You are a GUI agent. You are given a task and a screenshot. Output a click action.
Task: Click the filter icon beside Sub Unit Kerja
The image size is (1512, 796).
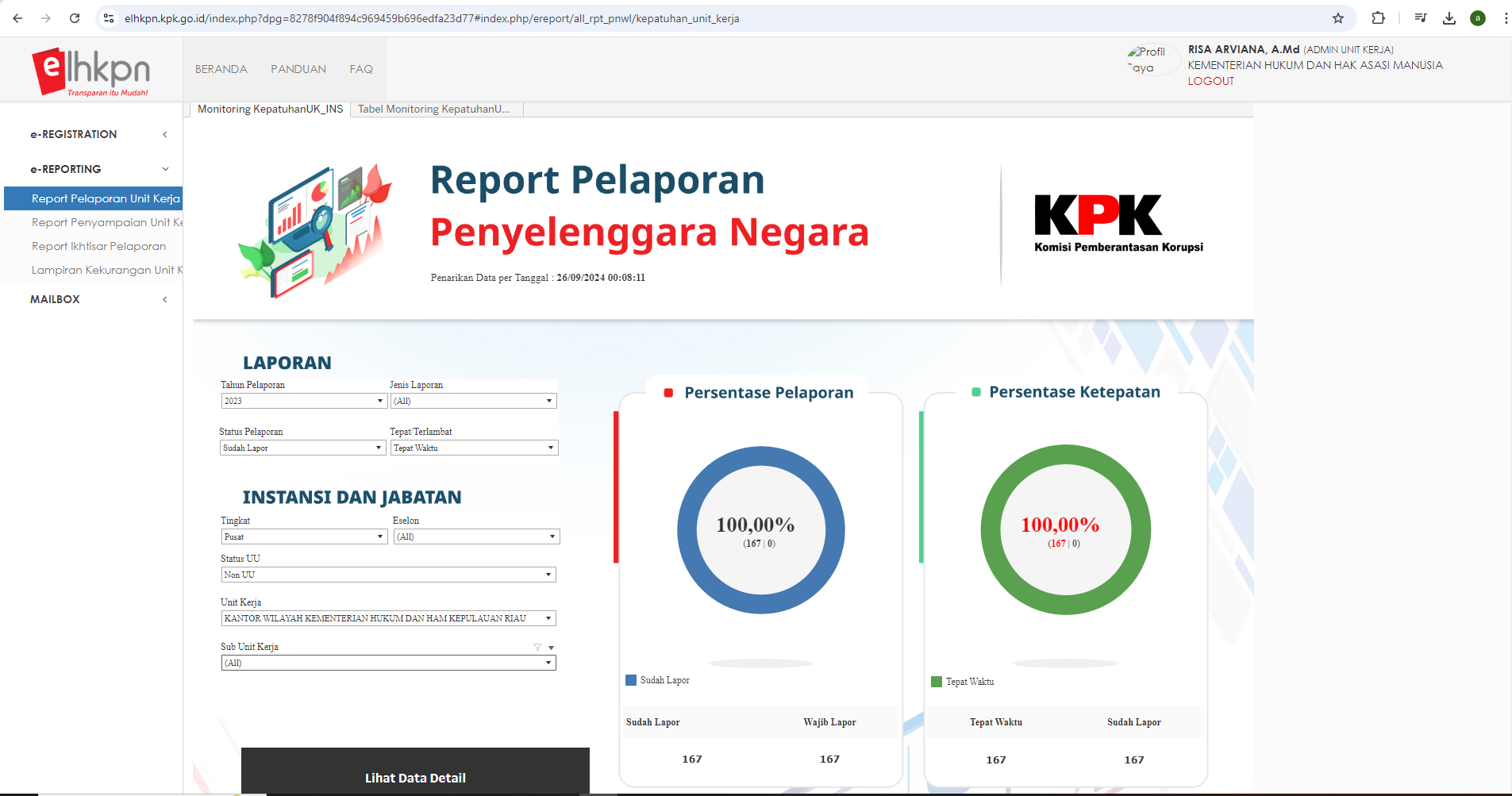tap(538, 647)
